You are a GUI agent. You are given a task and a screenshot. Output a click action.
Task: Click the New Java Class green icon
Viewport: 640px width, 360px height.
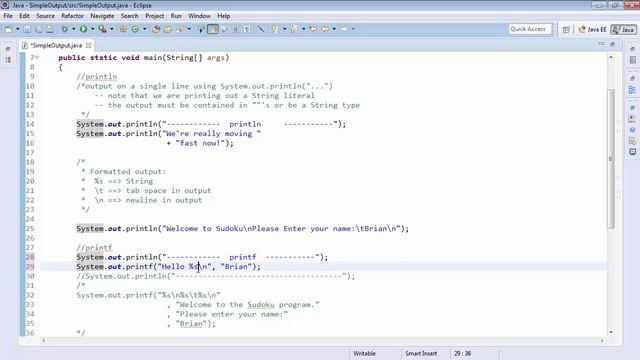135,29
